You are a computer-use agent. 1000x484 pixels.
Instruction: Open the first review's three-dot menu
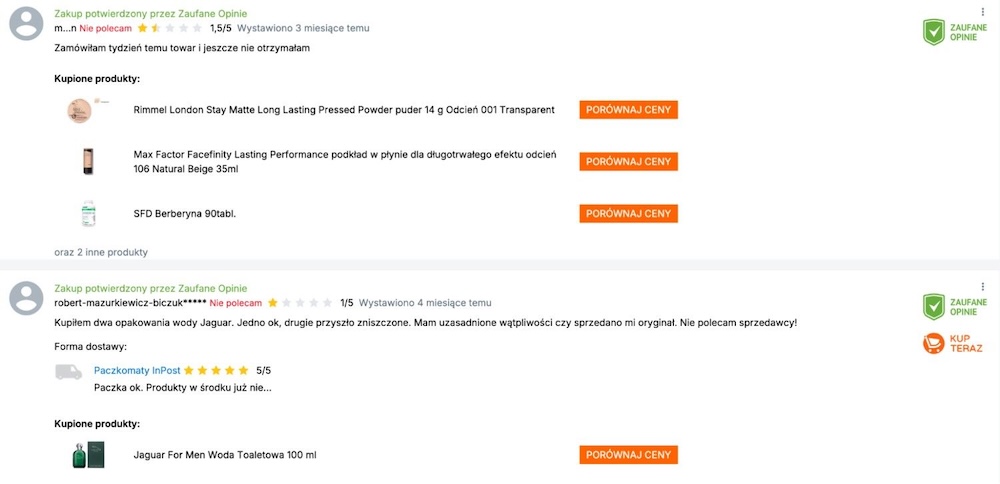coord(983,11)
